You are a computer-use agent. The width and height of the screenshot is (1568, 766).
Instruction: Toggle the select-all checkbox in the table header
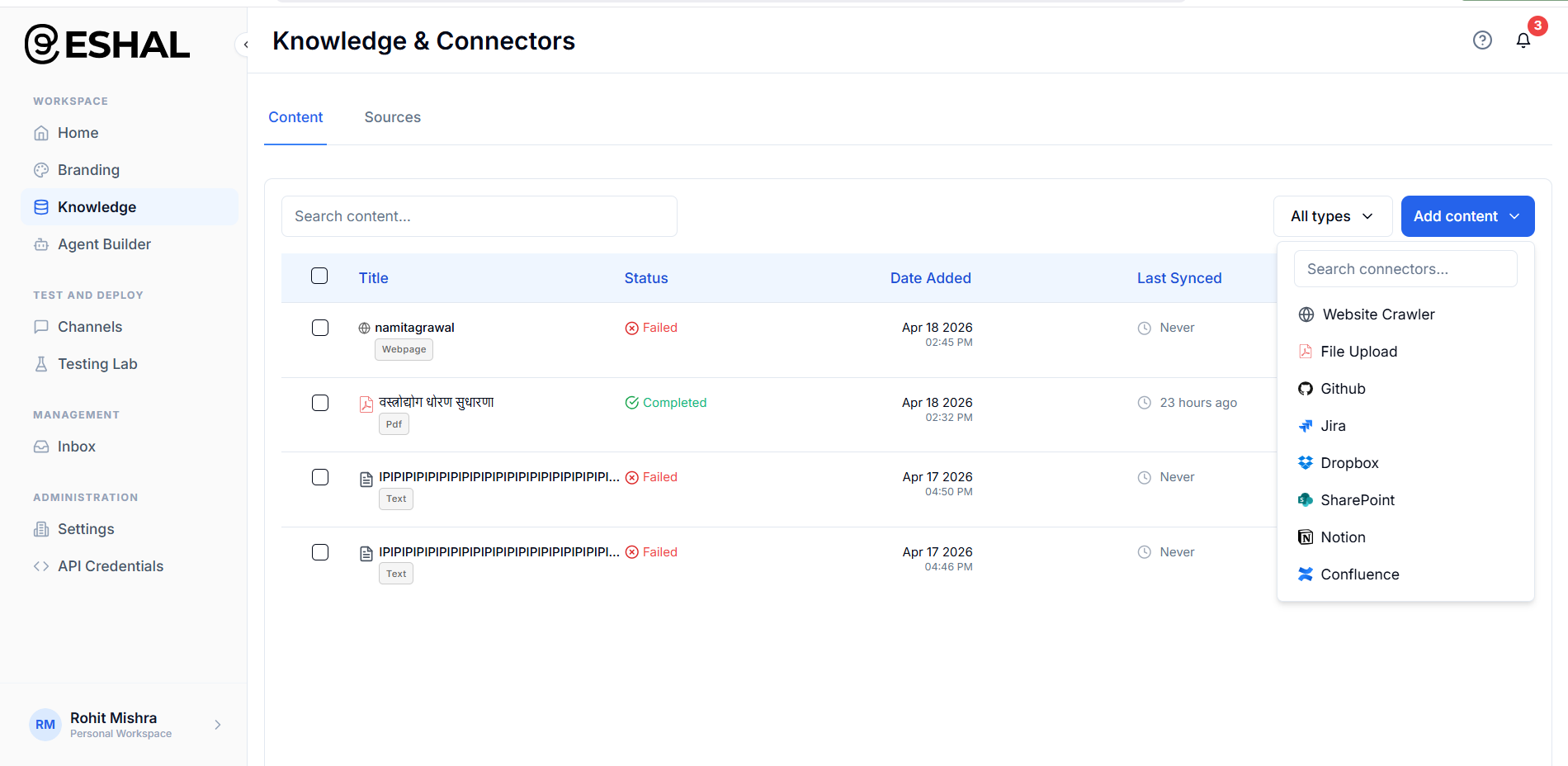(319, 276)
